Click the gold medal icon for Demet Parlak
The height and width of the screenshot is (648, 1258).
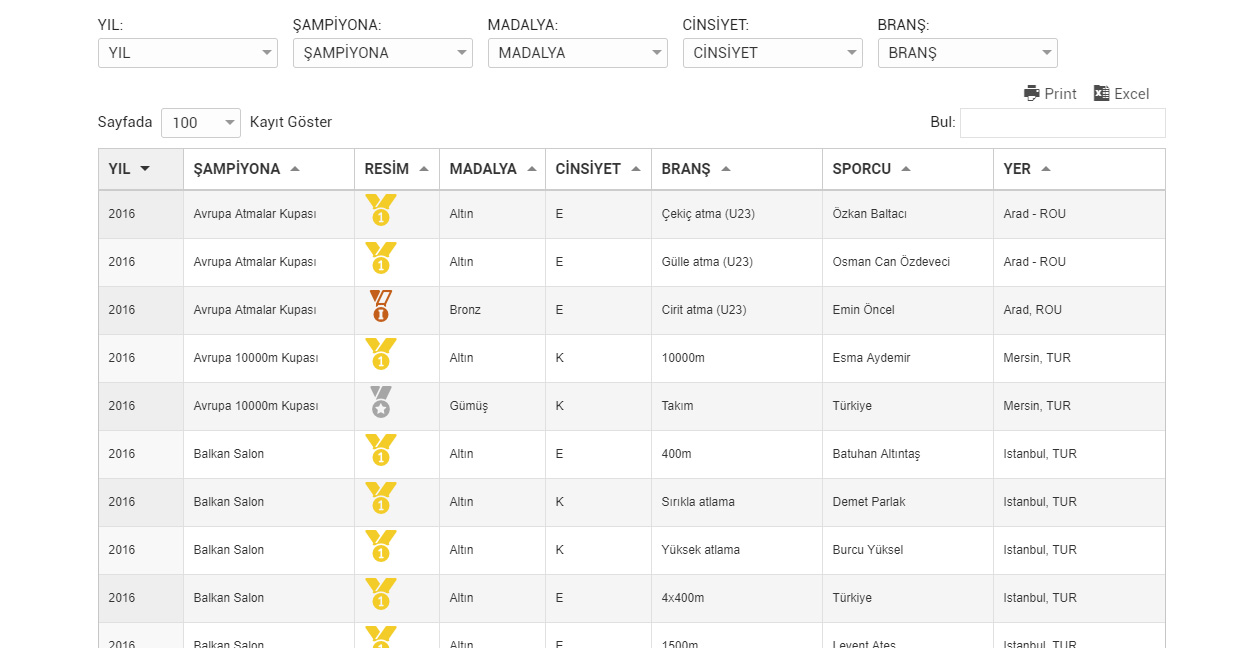pyautogui.click(x=380, y=498)
